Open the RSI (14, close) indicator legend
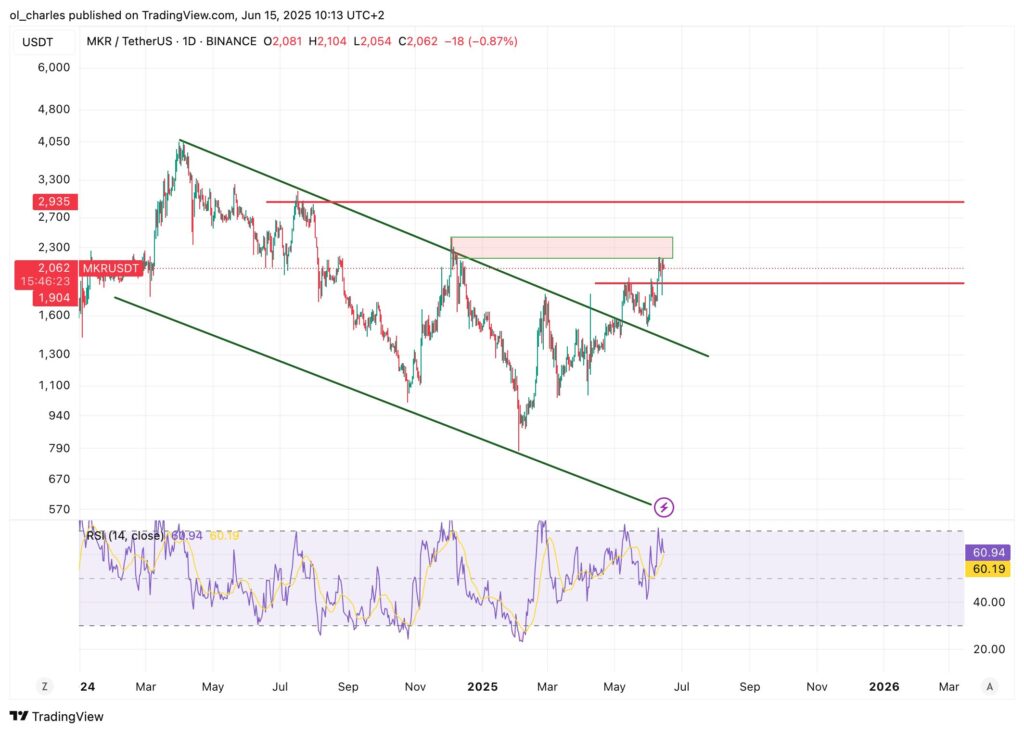The height and width of the screenshot is (733, 1024). point(124,536)
